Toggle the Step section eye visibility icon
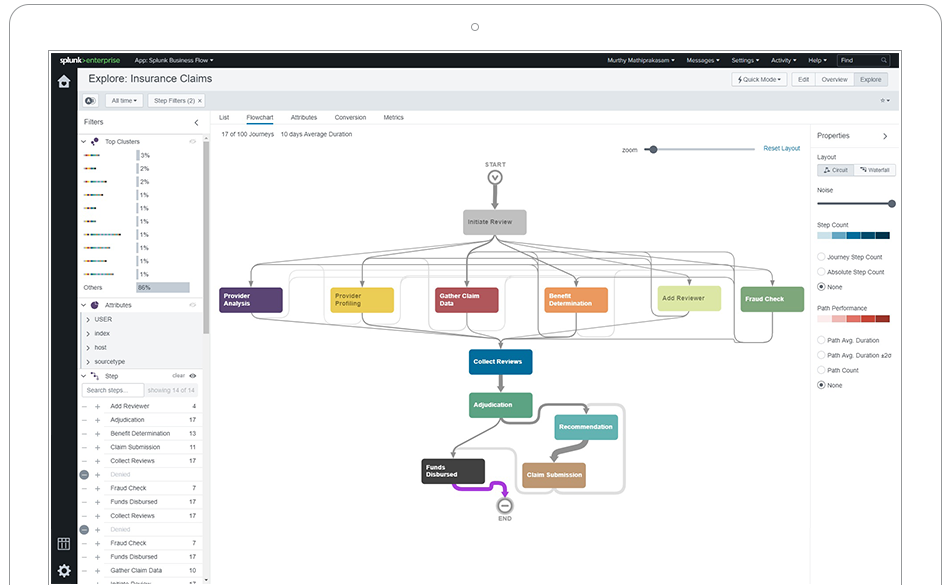 click(x=193, y=376)
